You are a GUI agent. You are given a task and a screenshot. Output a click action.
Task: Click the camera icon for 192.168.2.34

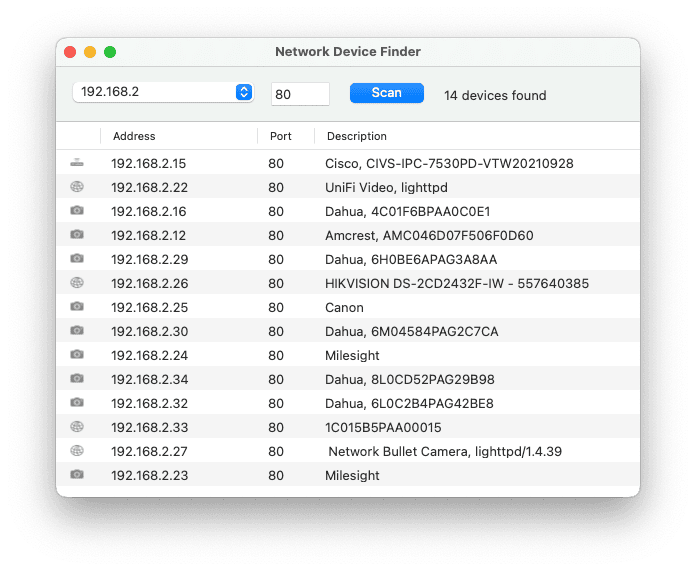[77, 378]
